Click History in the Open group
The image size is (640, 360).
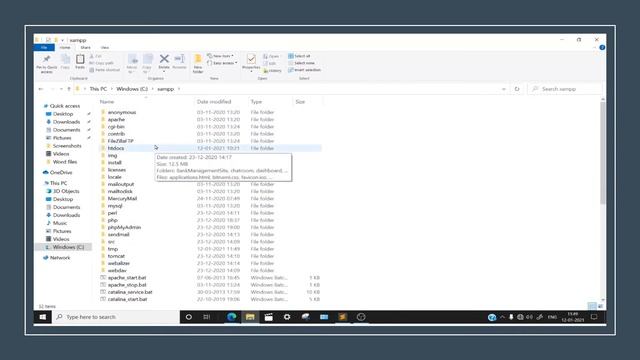tap(272, 71)
